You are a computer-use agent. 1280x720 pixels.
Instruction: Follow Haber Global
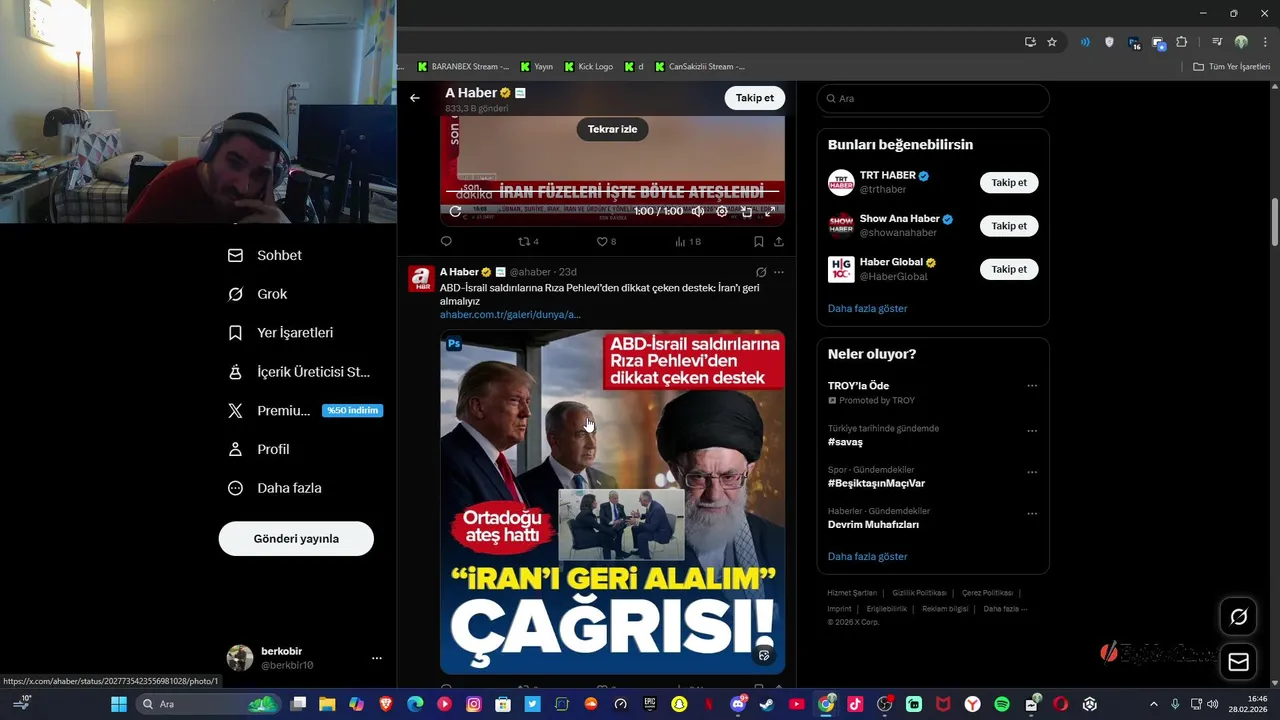[x=1009, y=269]
